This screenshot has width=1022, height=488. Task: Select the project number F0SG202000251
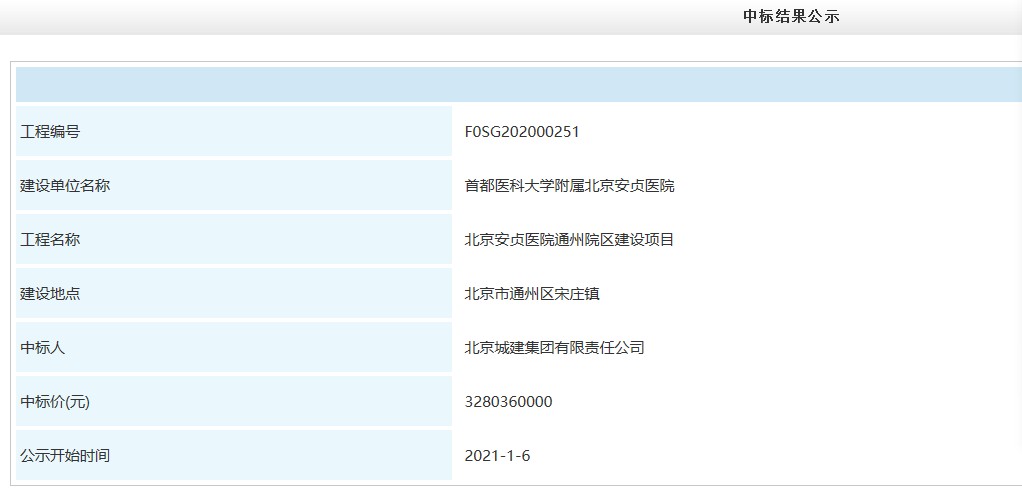click(521, 132)
